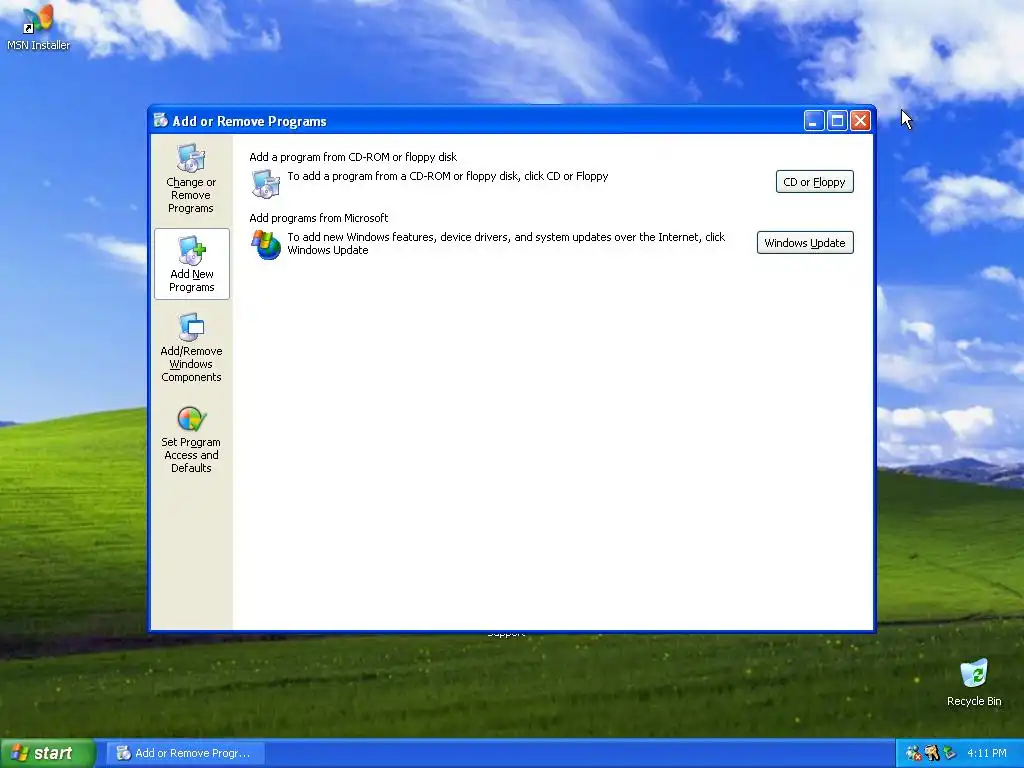The height and width of the screenshot is (768, 1024).
Task: Select the Add New Programs sidebar item
Action: [x=191, y=264]
